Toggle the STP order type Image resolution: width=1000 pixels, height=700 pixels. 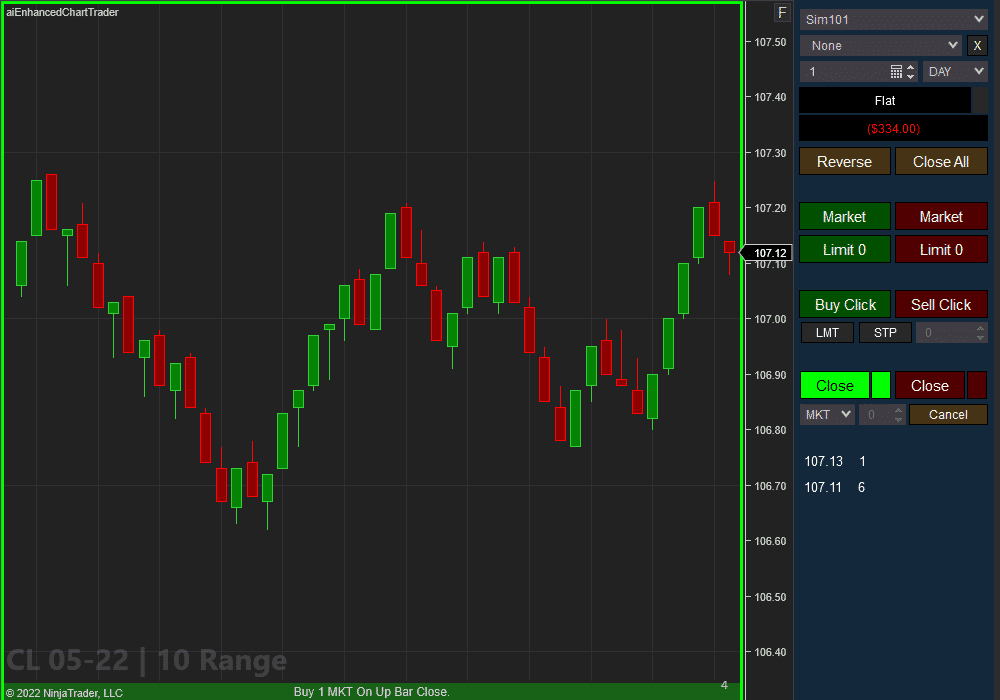tap(884, 332)
